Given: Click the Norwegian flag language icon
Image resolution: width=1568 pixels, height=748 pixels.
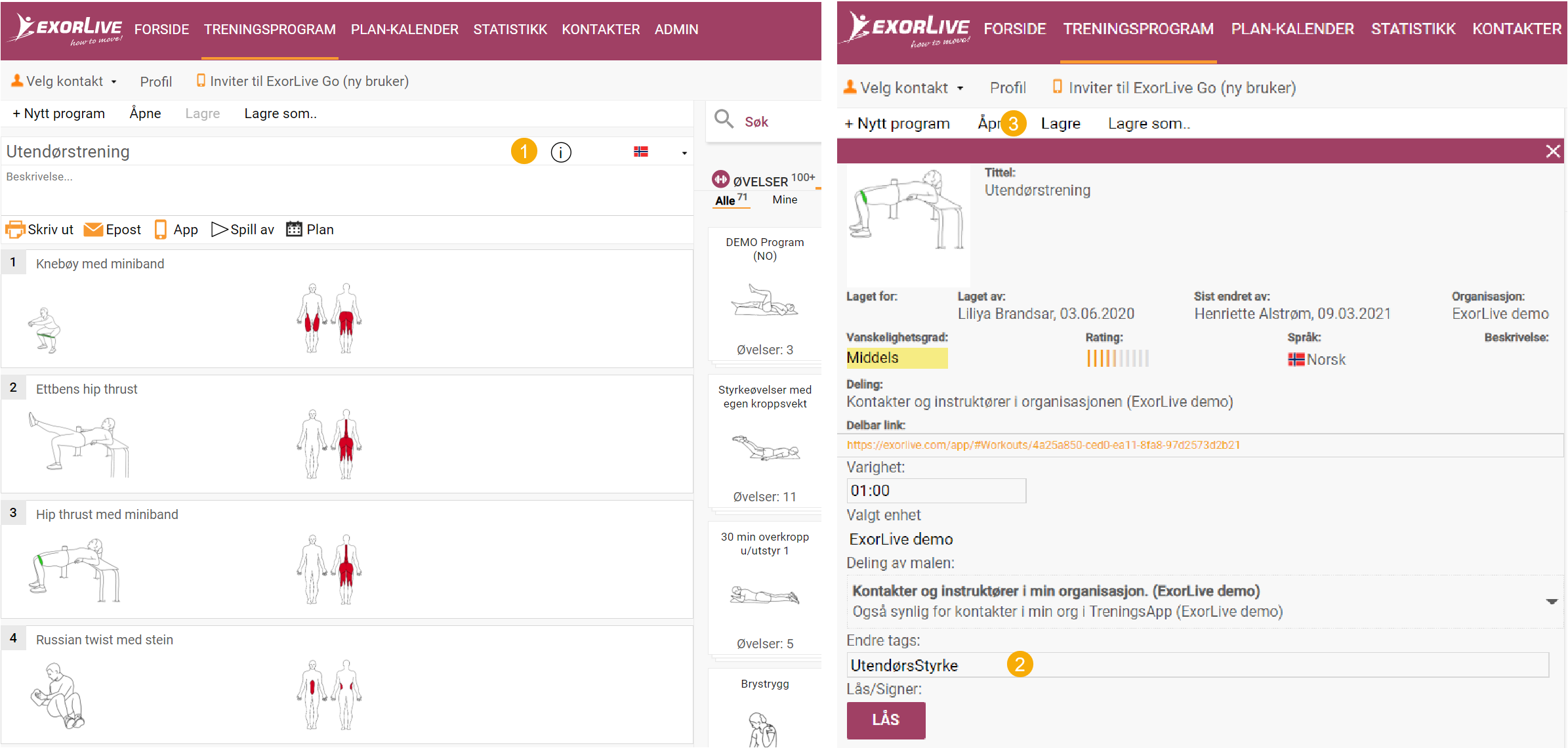Looking at the screenshot, I should tap(641, 152).
